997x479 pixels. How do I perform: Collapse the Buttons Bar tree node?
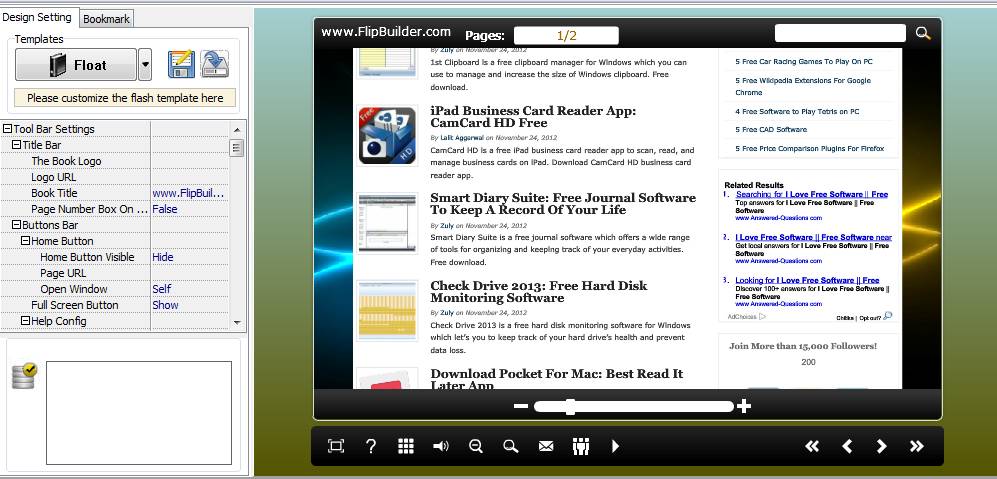tap(16, 225)
